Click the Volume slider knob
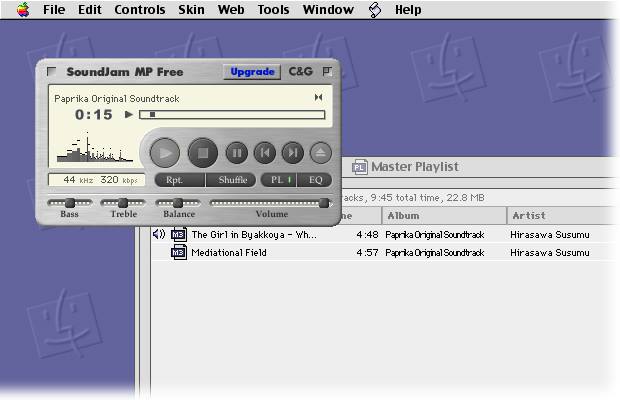 click(324, 203)
